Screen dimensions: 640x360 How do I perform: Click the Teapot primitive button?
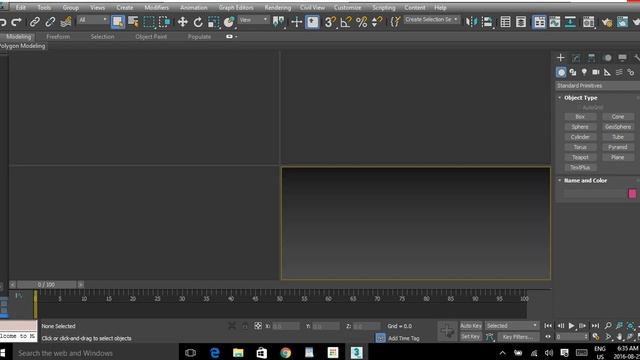pyautogui.click(x=580, y=157)
